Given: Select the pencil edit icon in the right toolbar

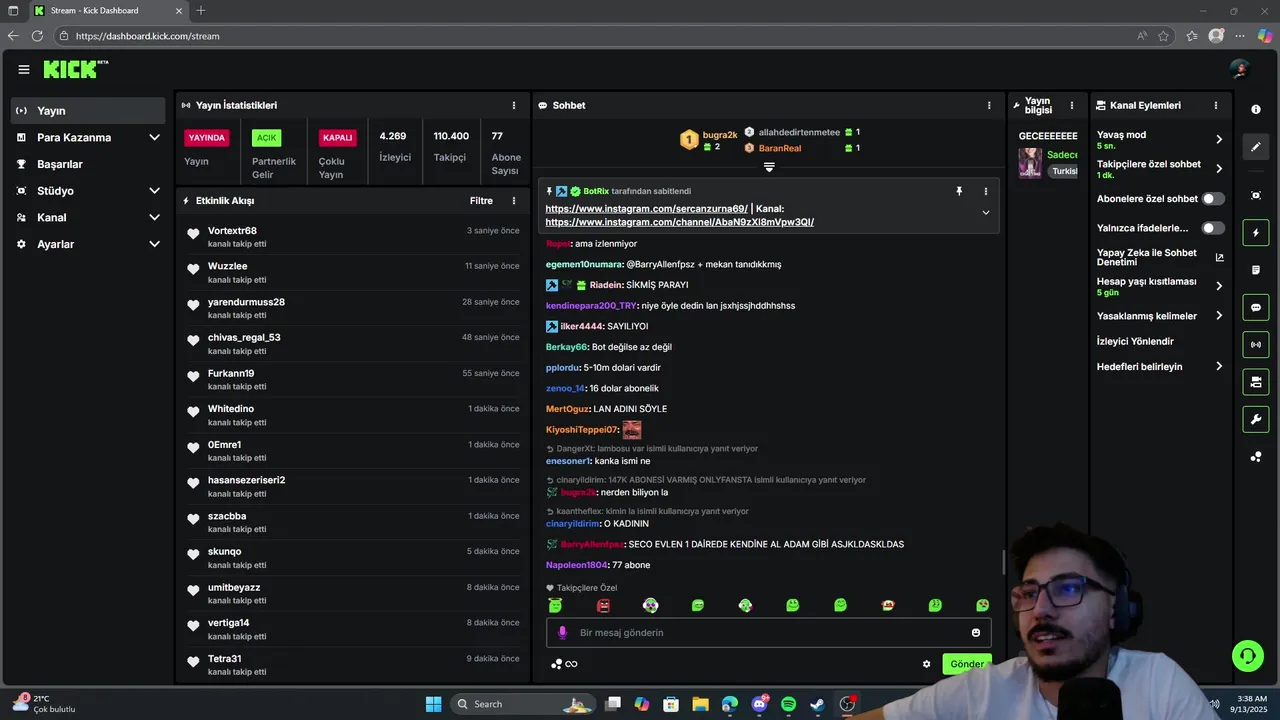Looking at the screenshot, I should (x=1256, y=146).
